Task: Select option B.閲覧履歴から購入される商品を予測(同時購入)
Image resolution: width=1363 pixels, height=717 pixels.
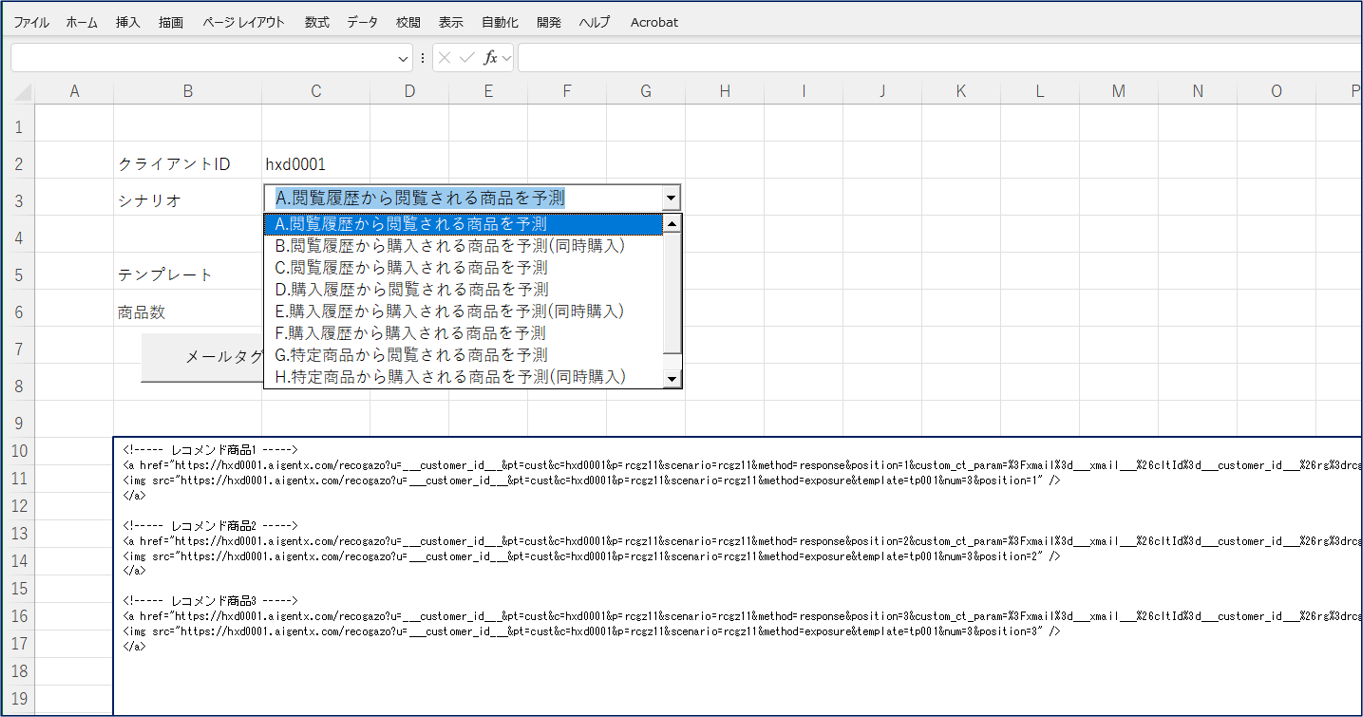Action: (x=463, y=246)
